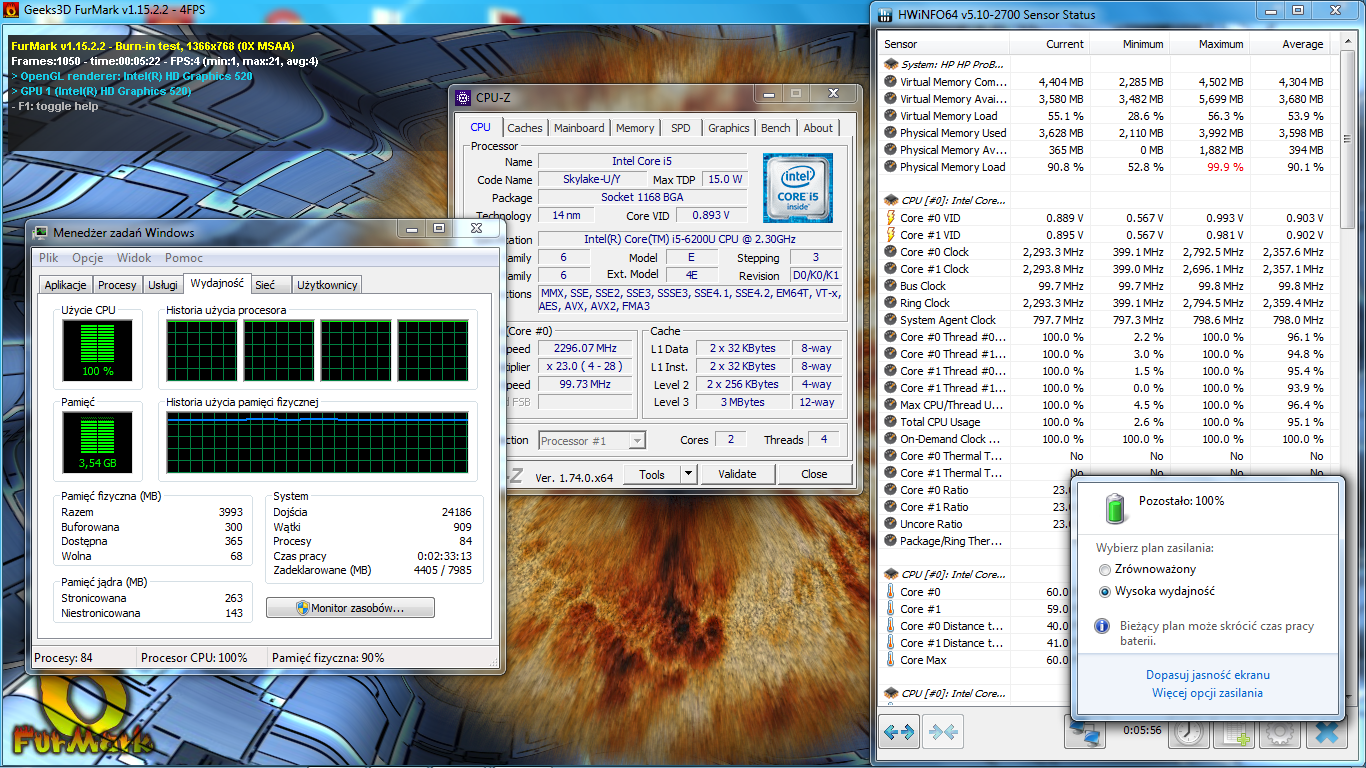Expand the CPU-Z Tools dropdown arrow
The height and width of the screenshot is (768, 1366).
688,474
